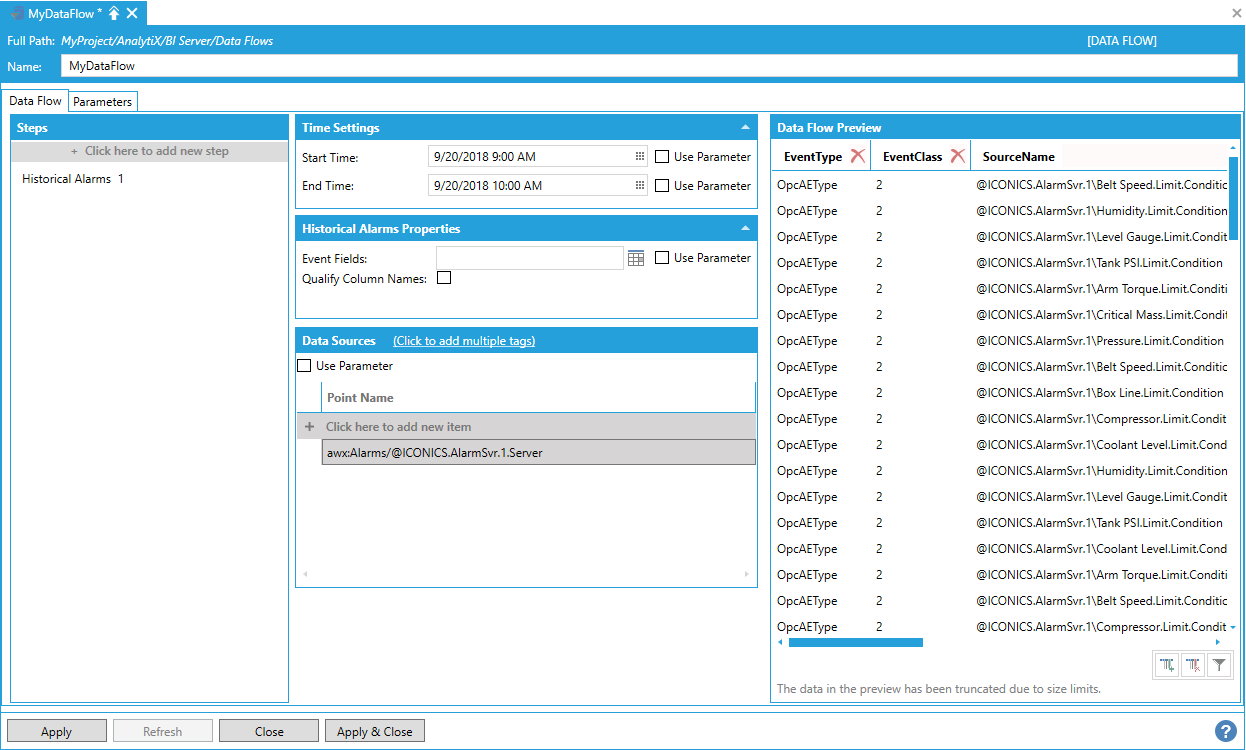Click the preview horizontal scrollbar thumb
This screenshot has width=1246, height=750.
click(855, 642)
